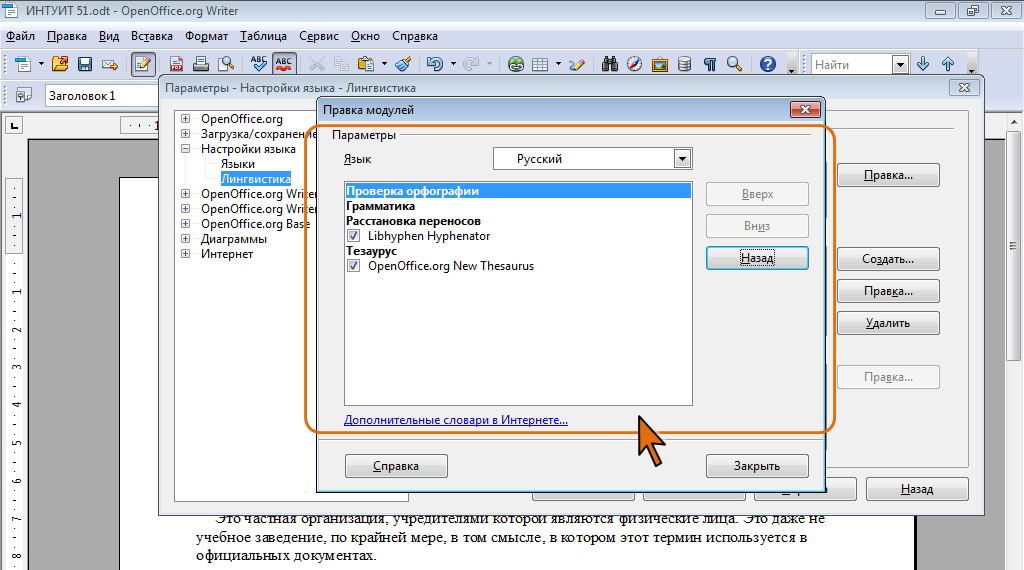Select Языки in the options tree

237,164
